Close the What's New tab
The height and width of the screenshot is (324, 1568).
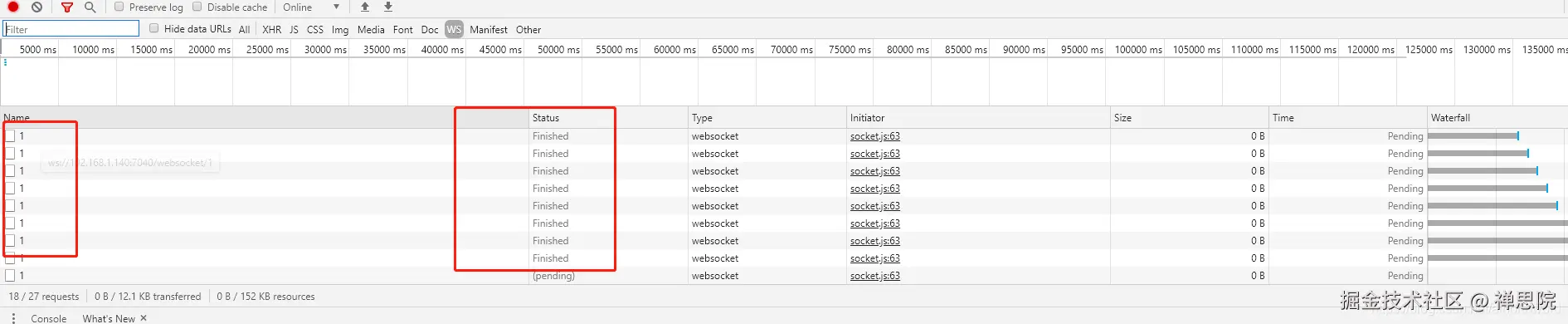coord(144,318)
